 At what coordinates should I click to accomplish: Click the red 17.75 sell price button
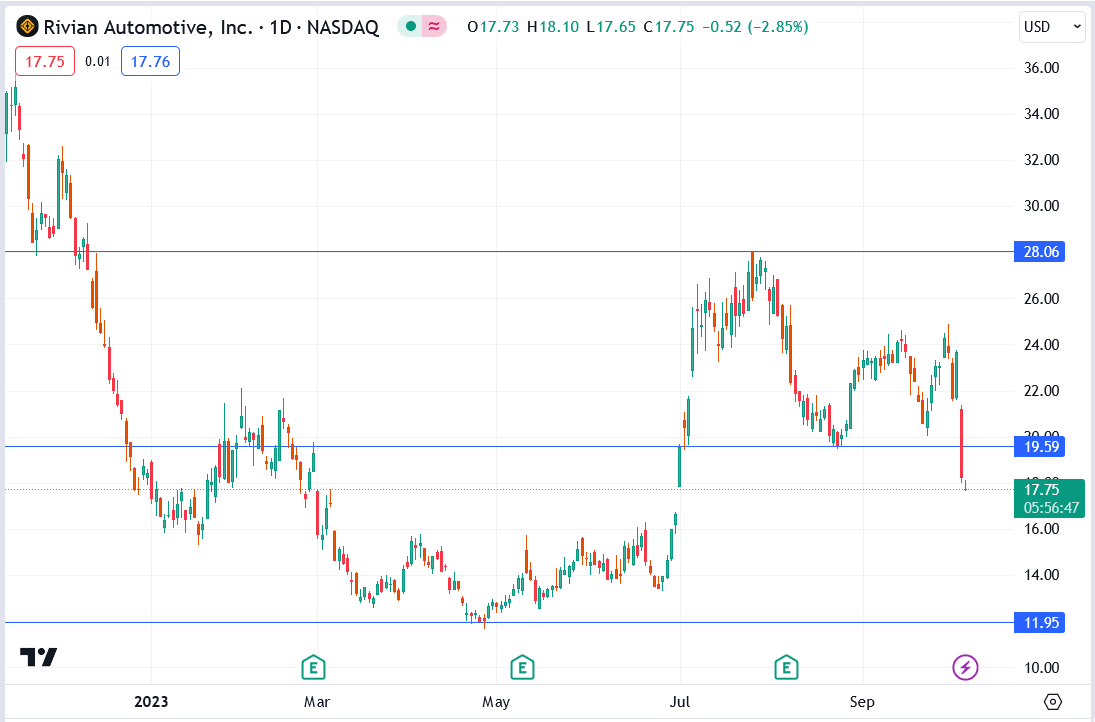pos(45,61)
